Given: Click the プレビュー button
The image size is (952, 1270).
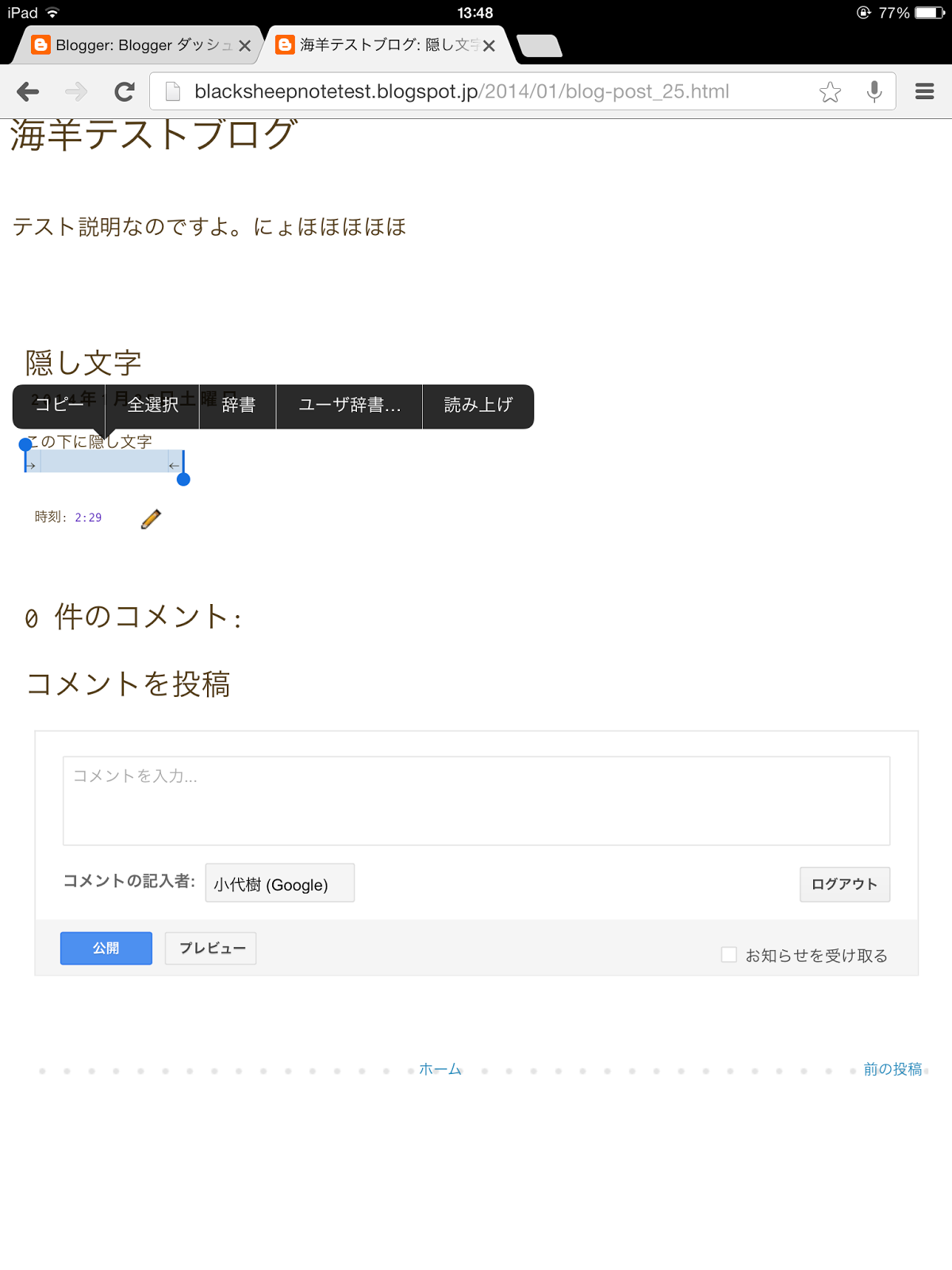Looking at the screenshot, I should (x=211, y=949).
